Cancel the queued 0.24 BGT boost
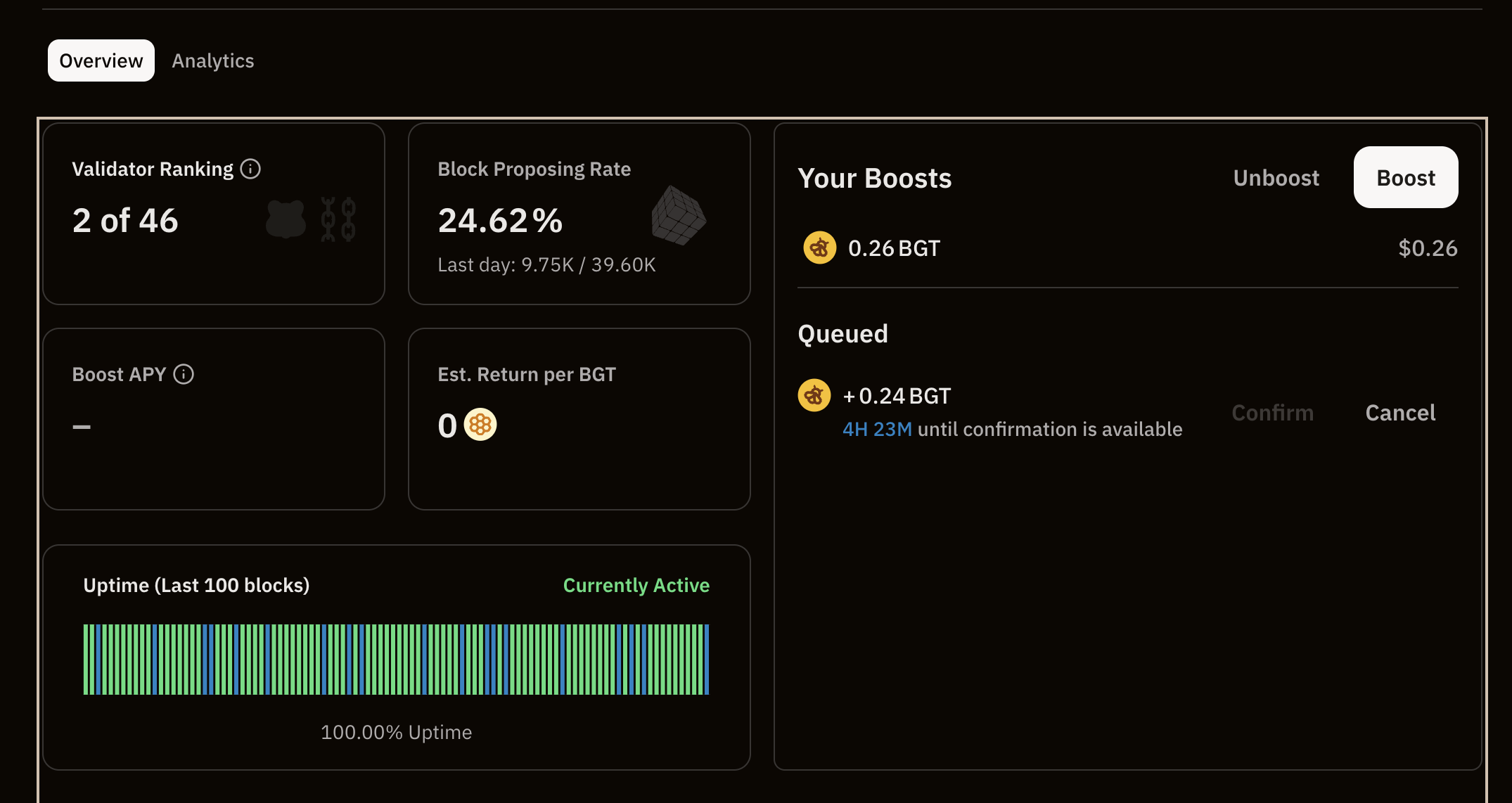The width and height of the screenshot is (1512, 803). tap(1399, 413)
